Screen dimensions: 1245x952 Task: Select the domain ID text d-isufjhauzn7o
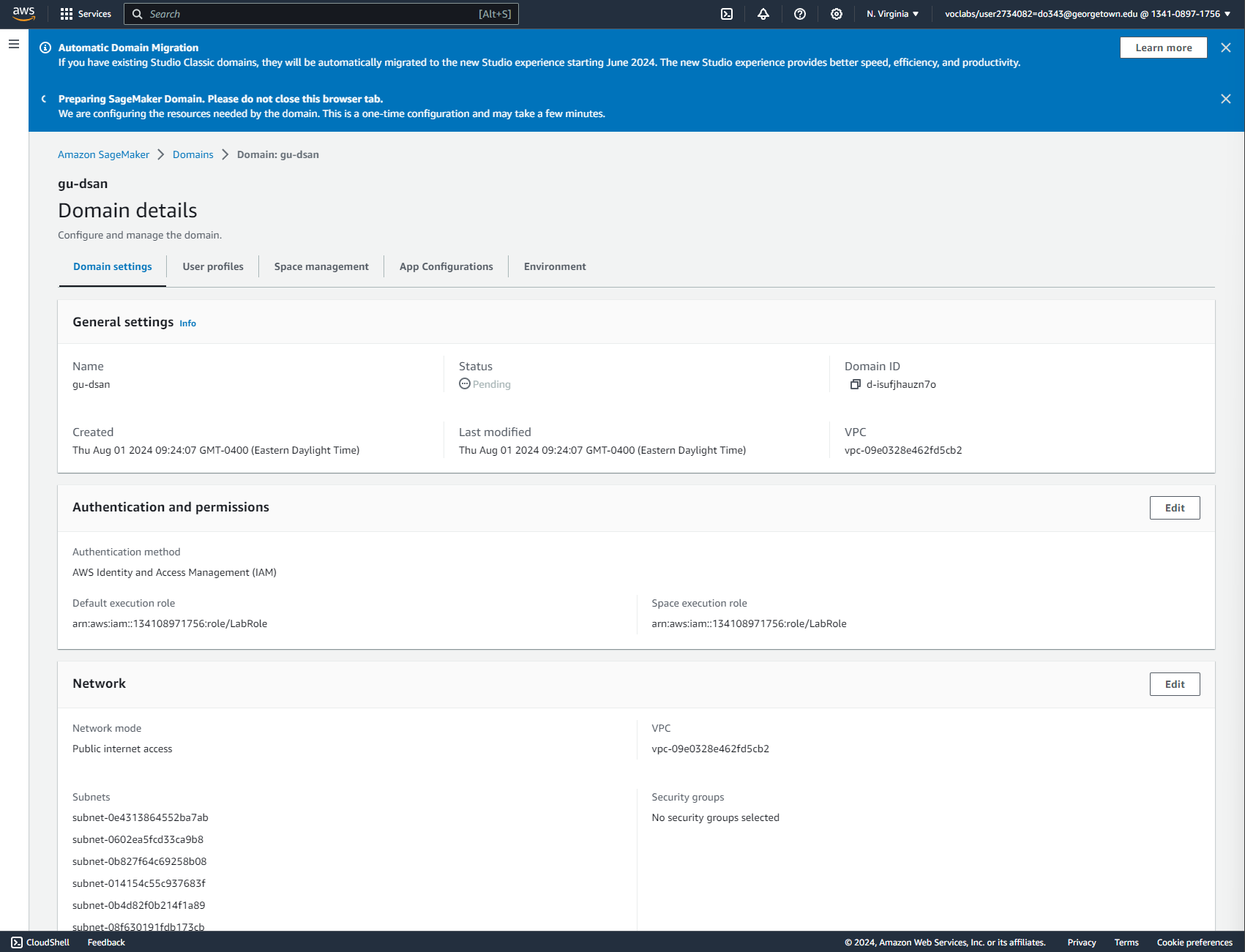tap(901, 384)
